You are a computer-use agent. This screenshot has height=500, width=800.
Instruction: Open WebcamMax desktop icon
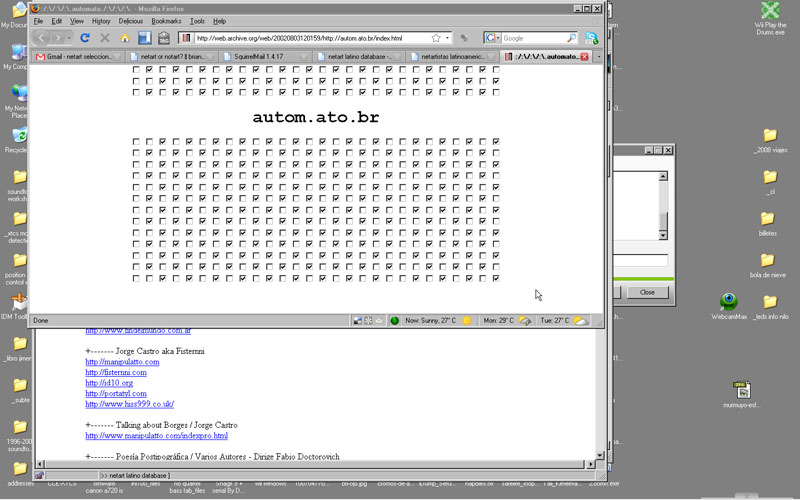pyautogui.click(x=730, y=301)
